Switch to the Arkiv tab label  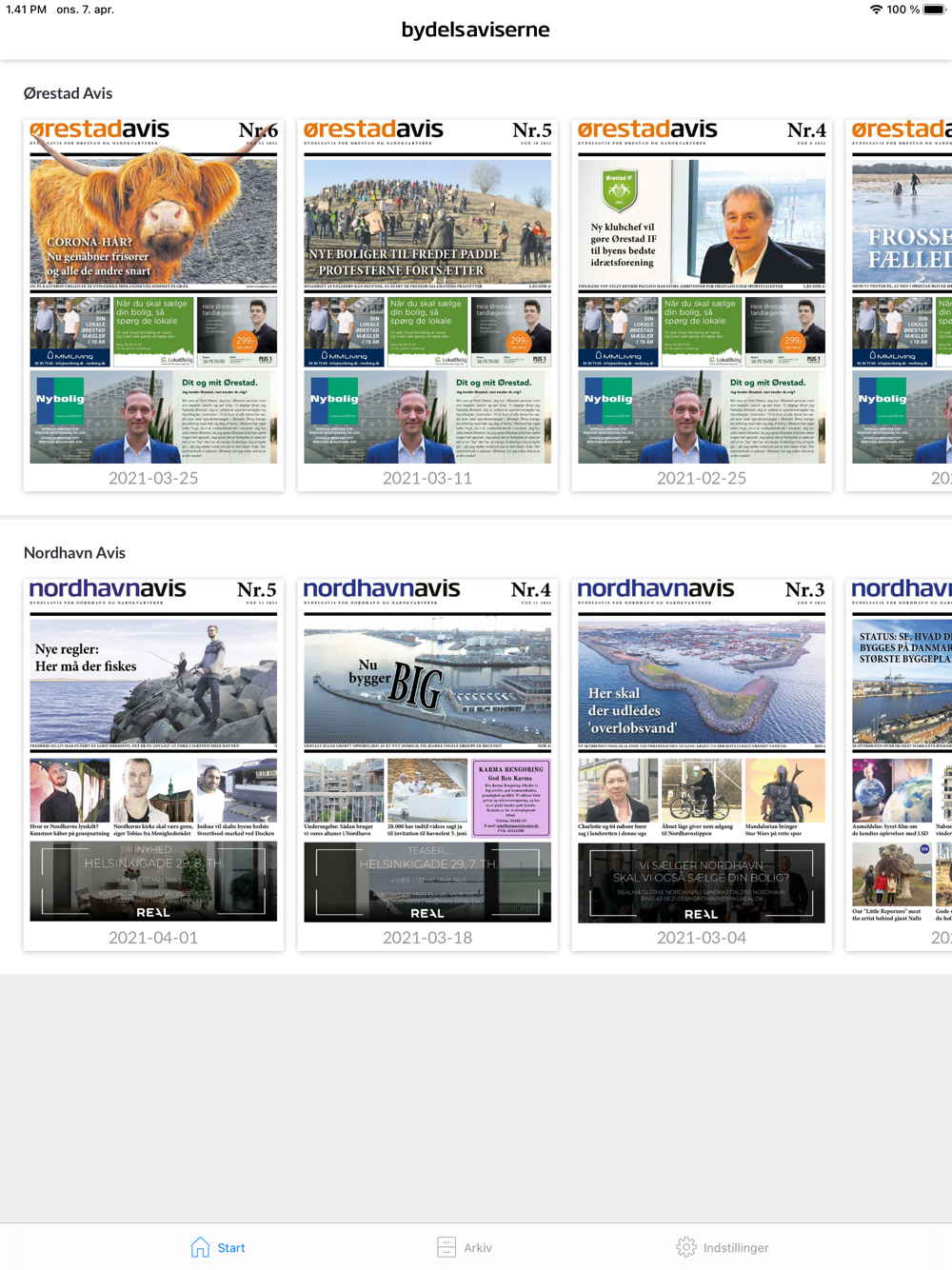[478, 1247]
